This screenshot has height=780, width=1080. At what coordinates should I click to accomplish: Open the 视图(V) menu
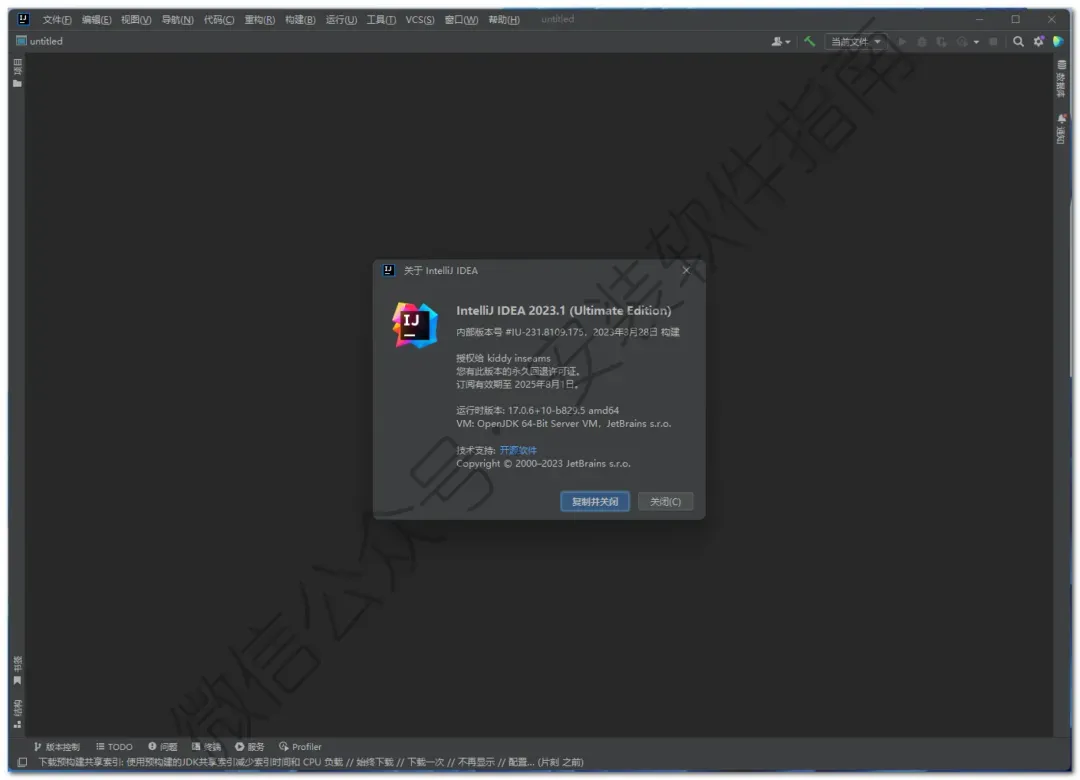tap(136, 19)
